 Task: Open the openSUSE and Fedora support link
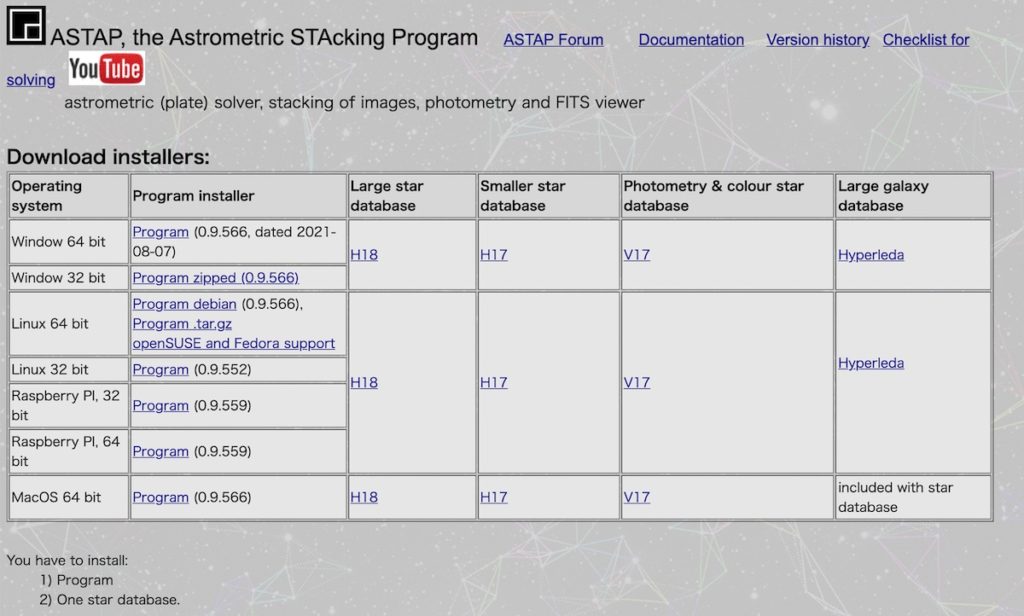[x=234, y=343]
